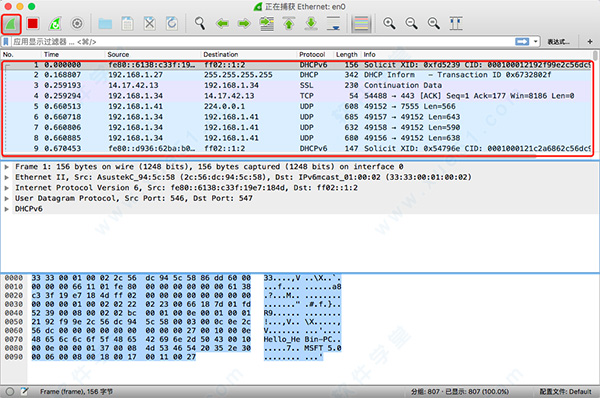Stop the running packet capture

[33, 24]
